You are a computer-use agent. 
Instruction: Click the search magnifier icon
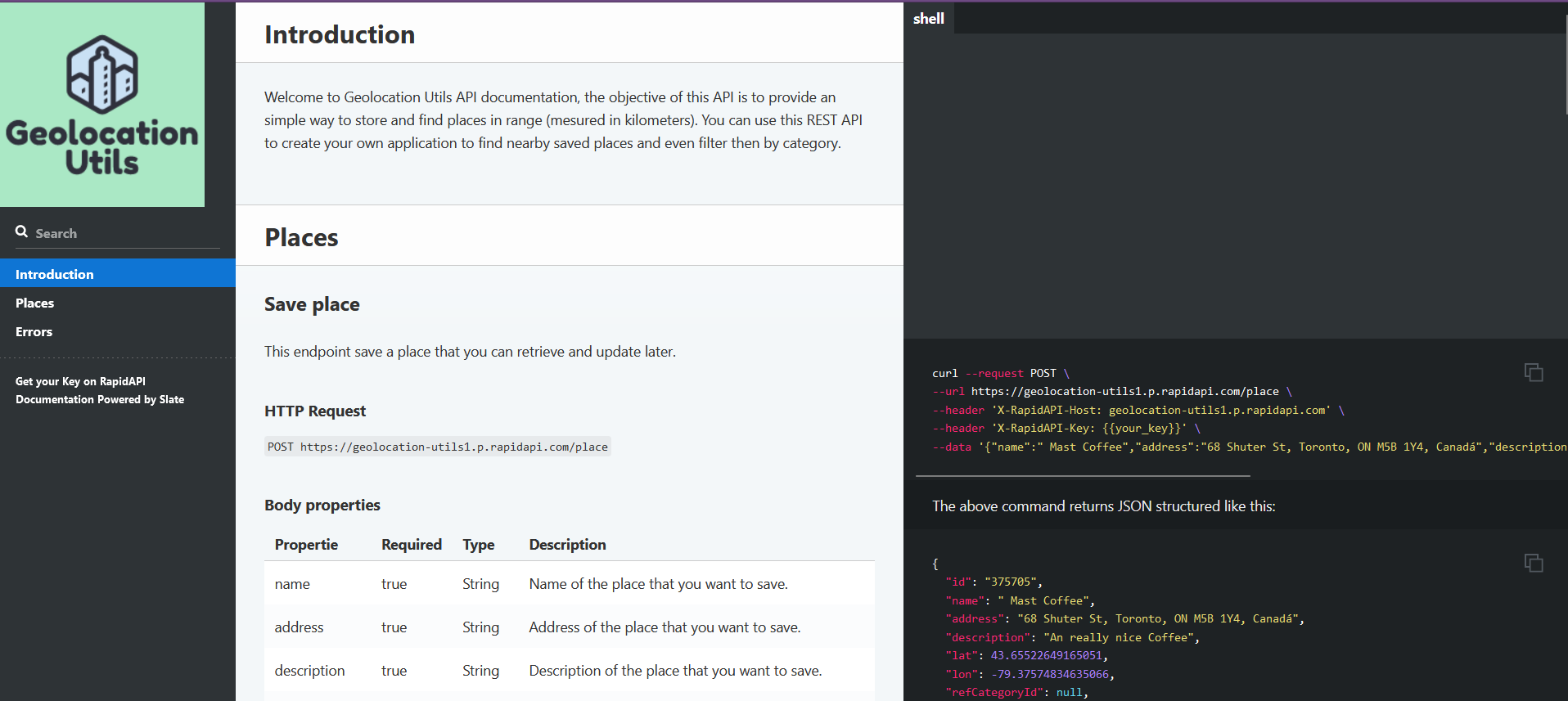click(22, 231)
